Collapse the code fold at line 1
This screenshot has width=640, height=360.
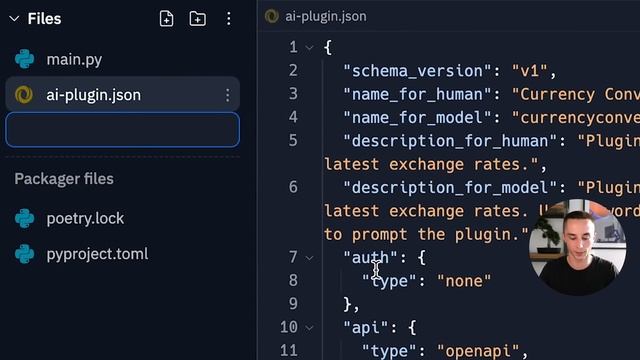309,48
